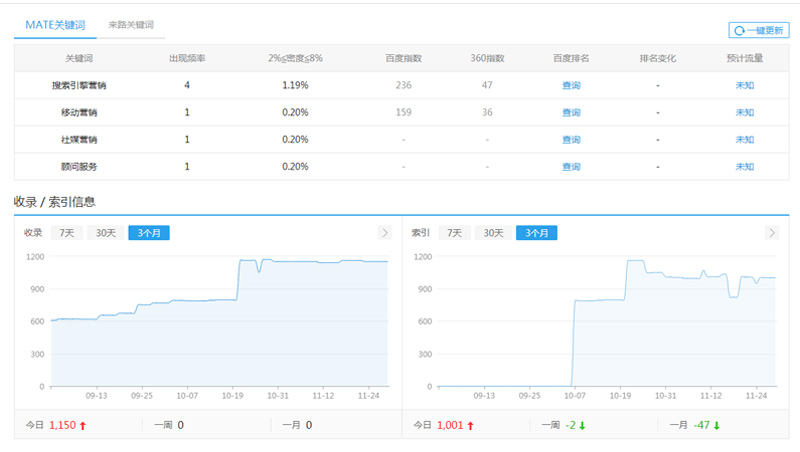Select 3个月 range in 索引 chart
Screen dimensions: 800x452
coord(537,233)
